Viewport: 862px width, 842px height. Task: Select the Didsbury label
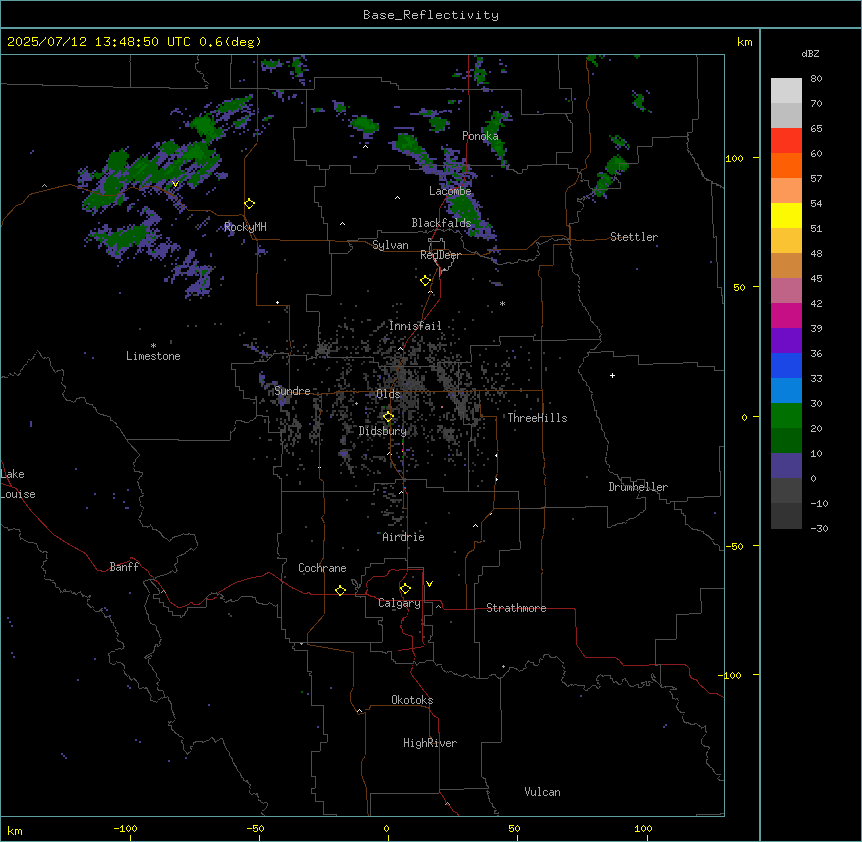383,431
